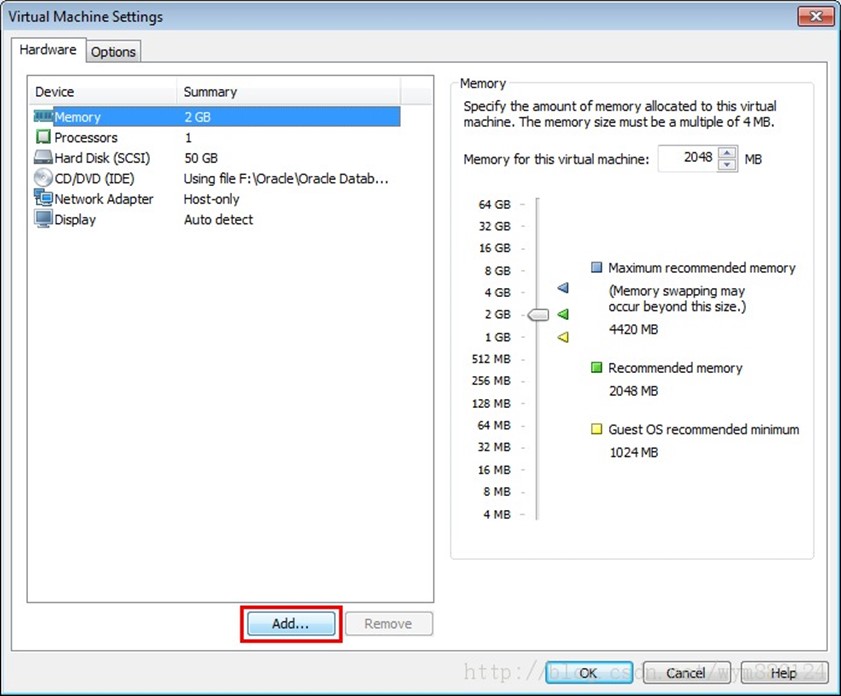841x696 pixels.
Task: Select the Network Adapter row
Action: [217, 198]
